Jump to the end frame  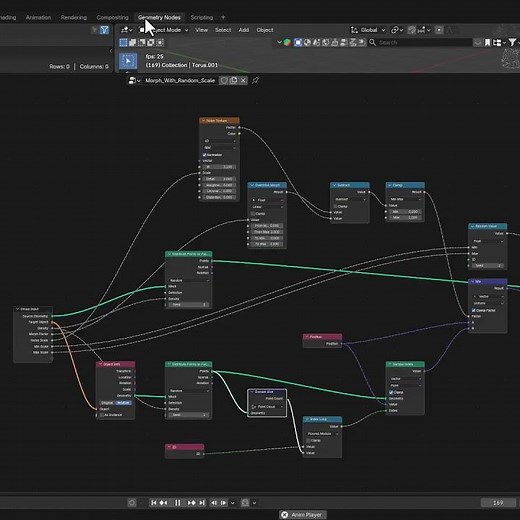[x=202, y=503]
